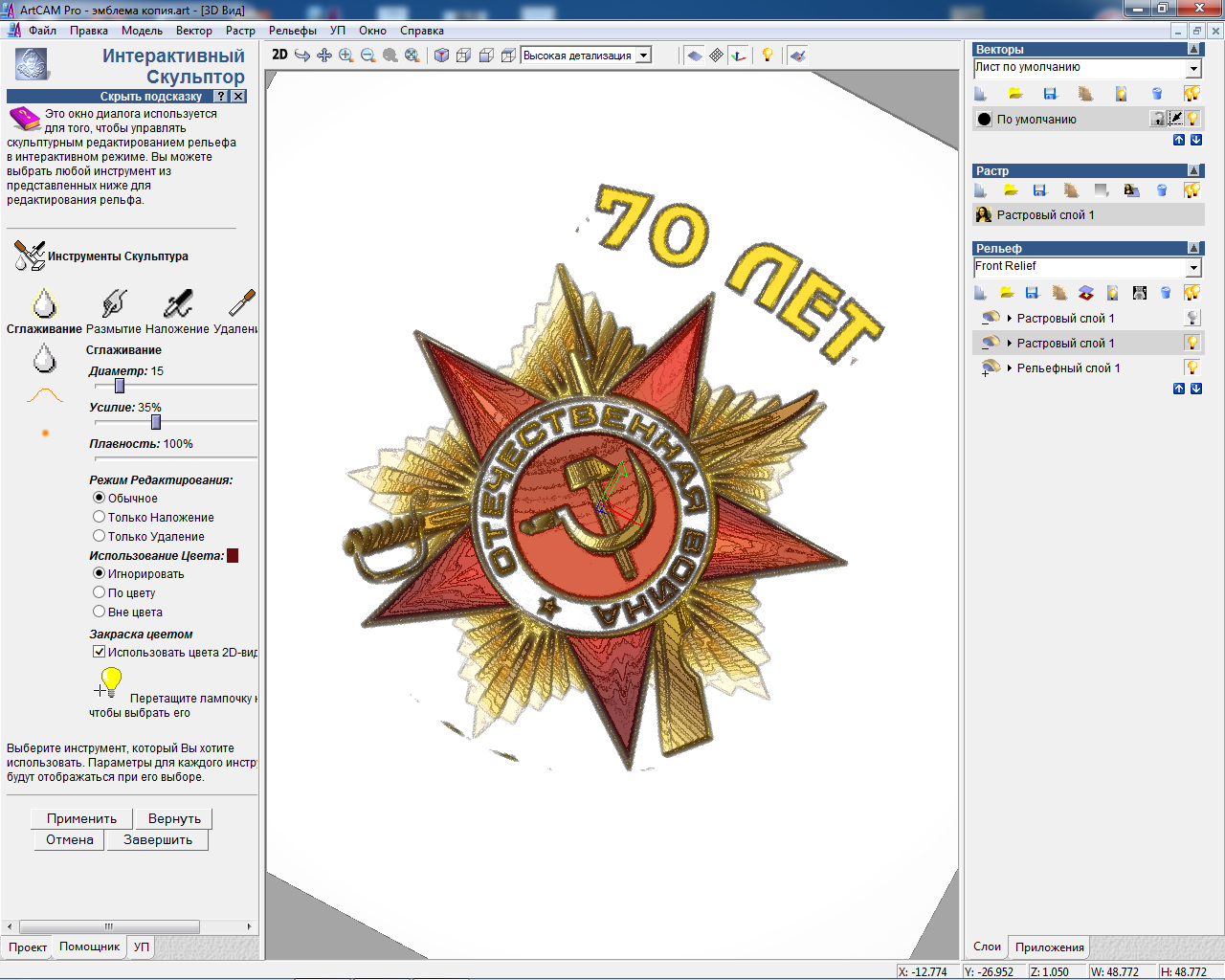This screenshot has height=980, width=1225.
Task: Move relief layer up with blue arrow
Action: pyautogui.click(x=1179, y=389)
